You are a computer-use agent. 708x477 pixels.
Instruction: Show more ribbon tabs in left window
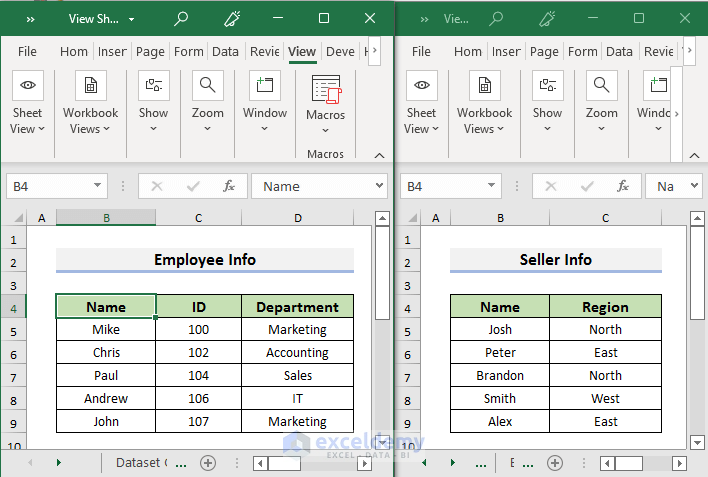[374, 50]
